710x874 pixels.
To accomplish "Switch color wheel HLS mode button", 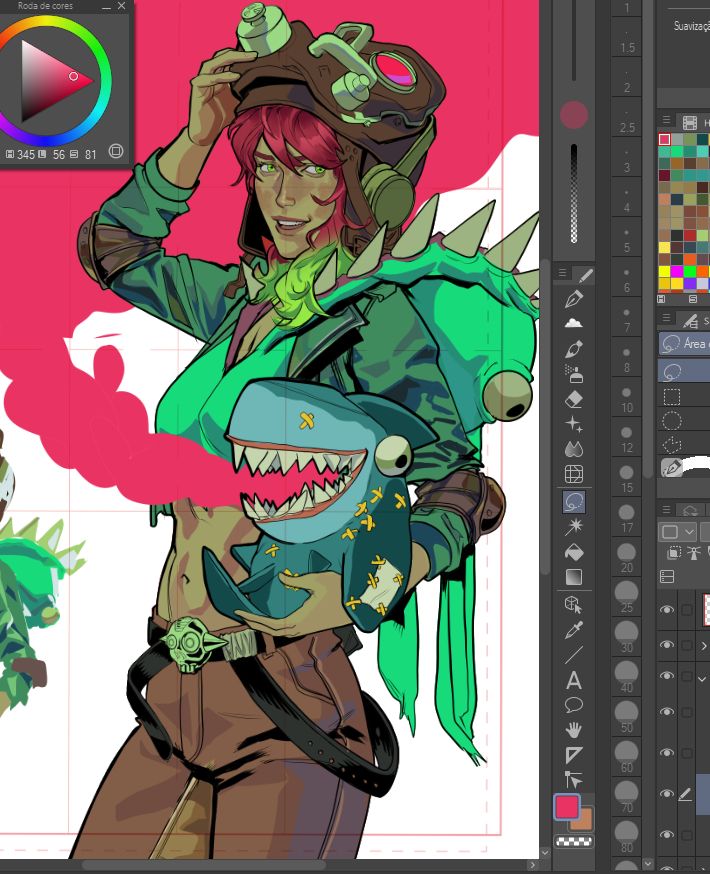I will point(116,151).
